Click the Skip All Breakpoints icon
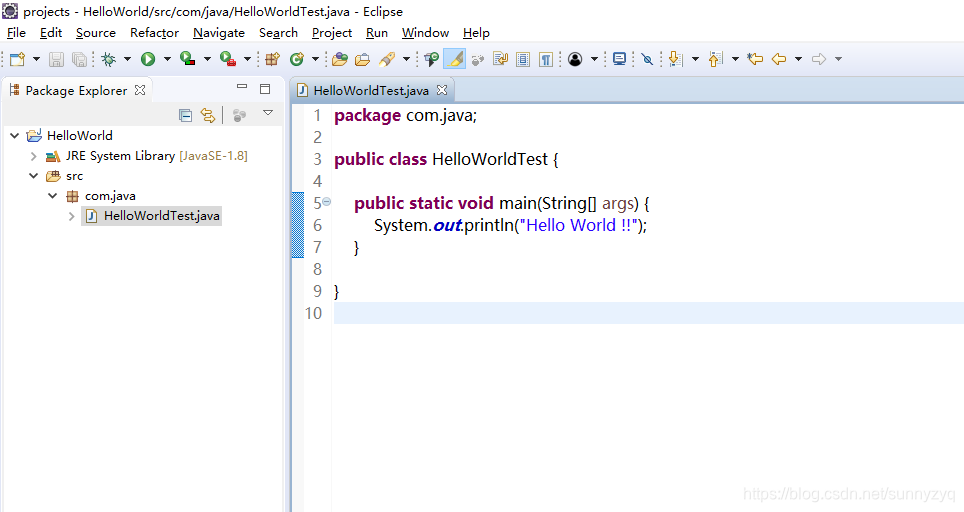Image resolution: width=964 pixels, height=512 pixels. coord(647,59)
